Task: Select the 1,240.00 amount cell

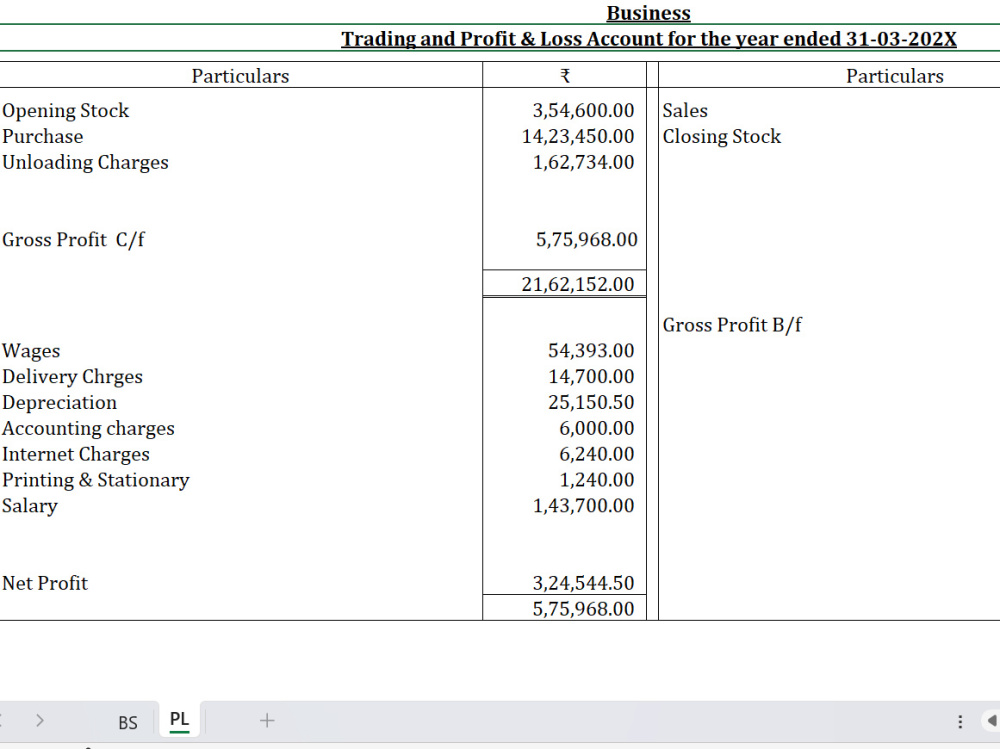Action: (x=596, y=480)
